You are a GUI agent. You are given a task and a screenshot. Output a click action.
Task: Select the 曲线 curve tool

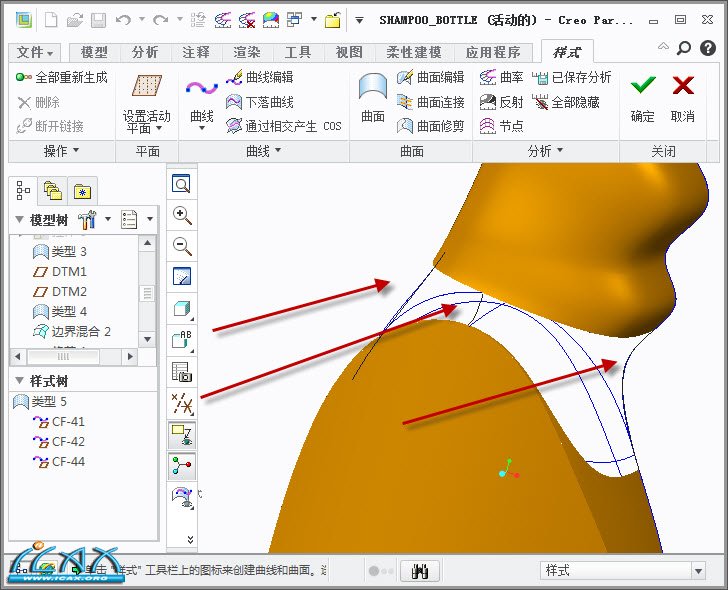[202, 103]
